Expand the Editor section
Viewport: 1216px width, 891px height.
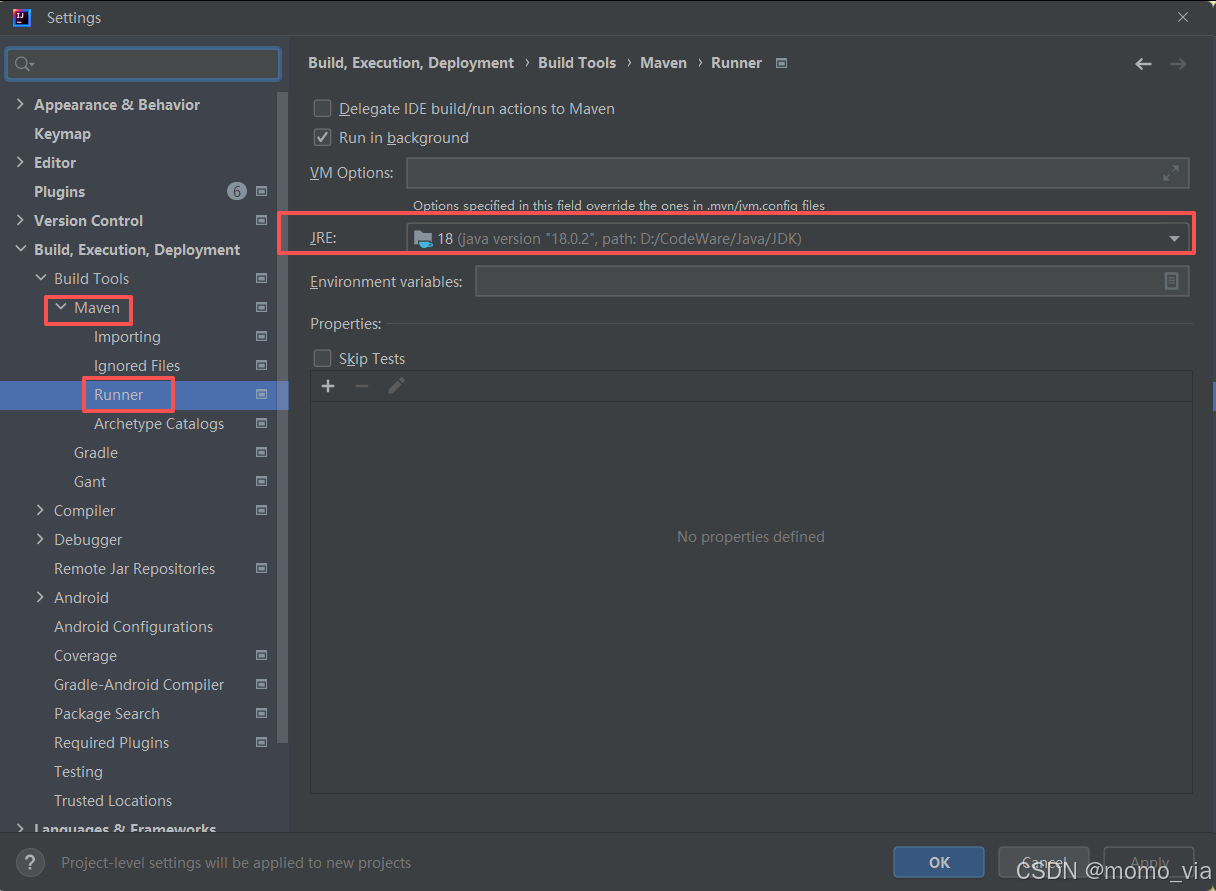tap(20, 162)
